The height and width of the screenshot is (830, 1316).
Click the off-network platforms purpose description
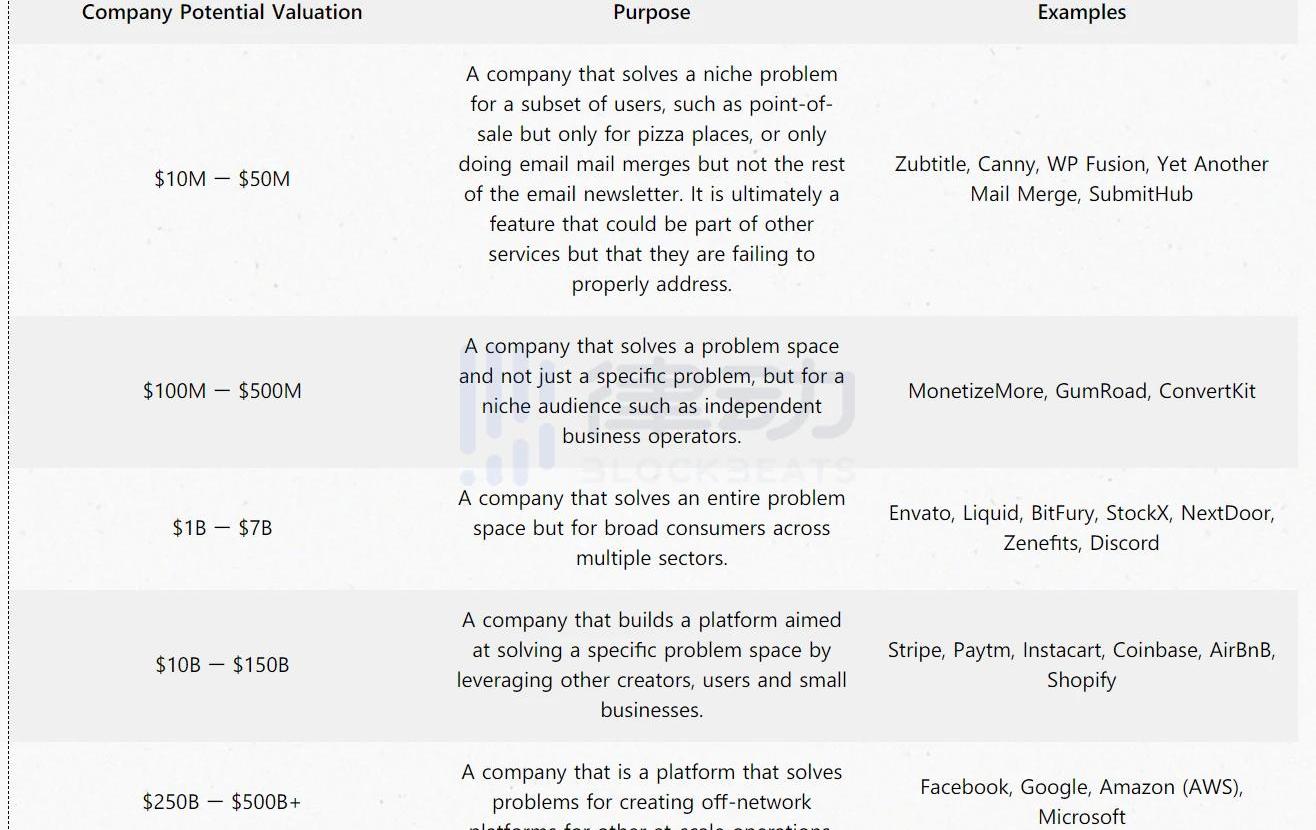point(651,800)
